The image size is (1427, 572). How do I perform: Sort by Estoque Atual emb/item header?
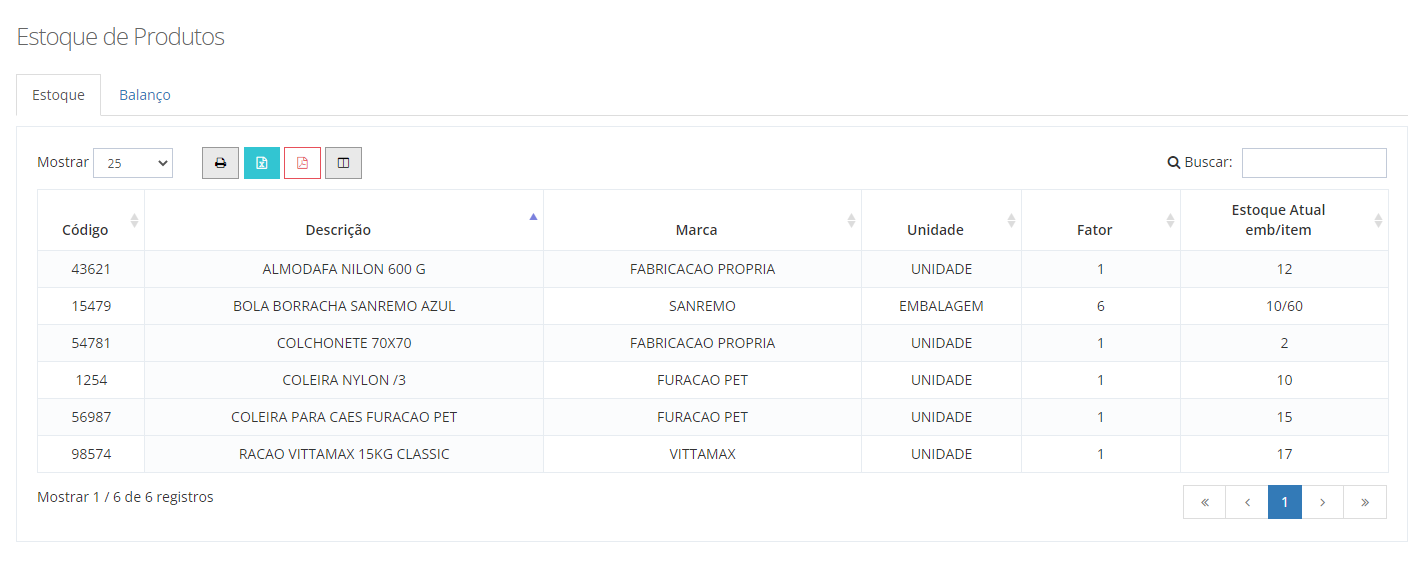click(1278, 220)
